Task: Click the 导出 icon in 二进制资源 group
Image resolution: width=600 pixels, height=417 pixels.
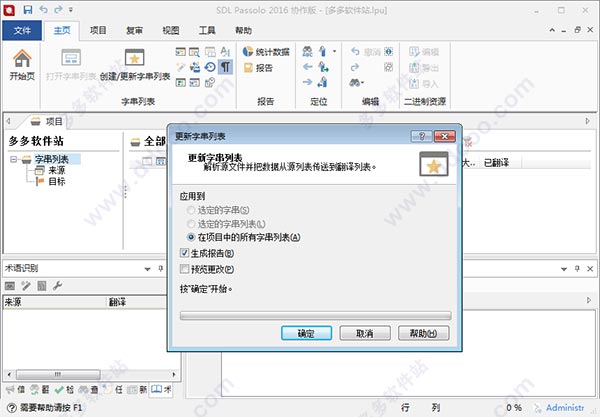Action: coord(414,67)
